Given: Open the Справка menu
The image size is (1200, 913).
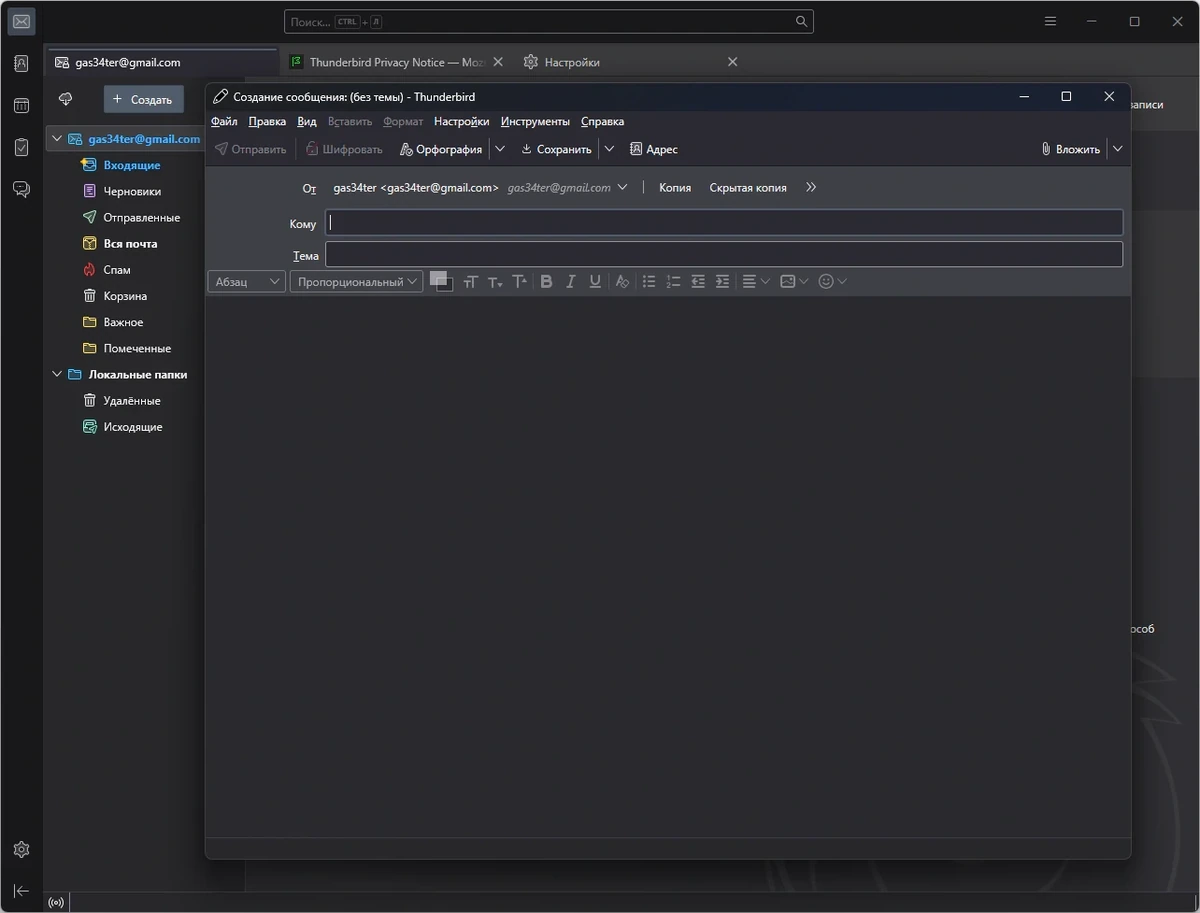Looking at the screenshot, I should (602, 122).
